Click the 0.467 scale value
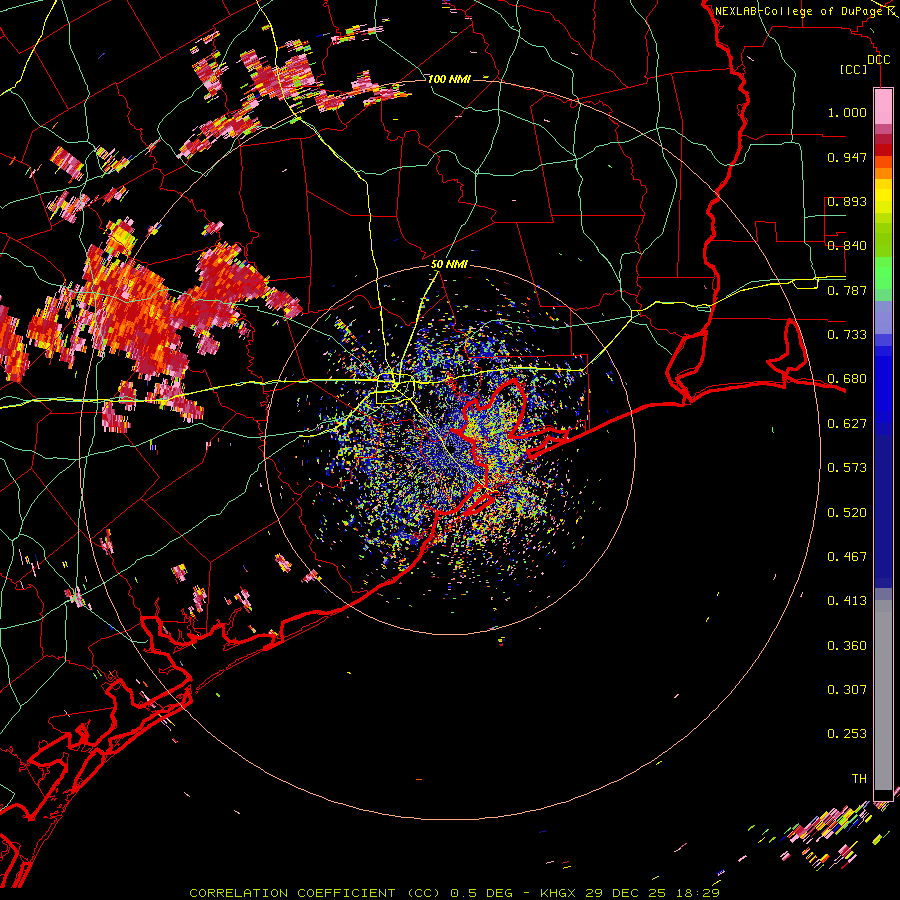 coord(847,557)
